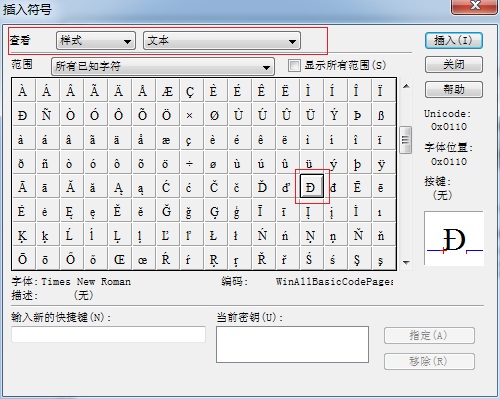Image resolution: width=500 pixels, height=399 pixels.
Task: Select the Ň capital caron cell
Action: pyautogui.click(x=360, y=235)
